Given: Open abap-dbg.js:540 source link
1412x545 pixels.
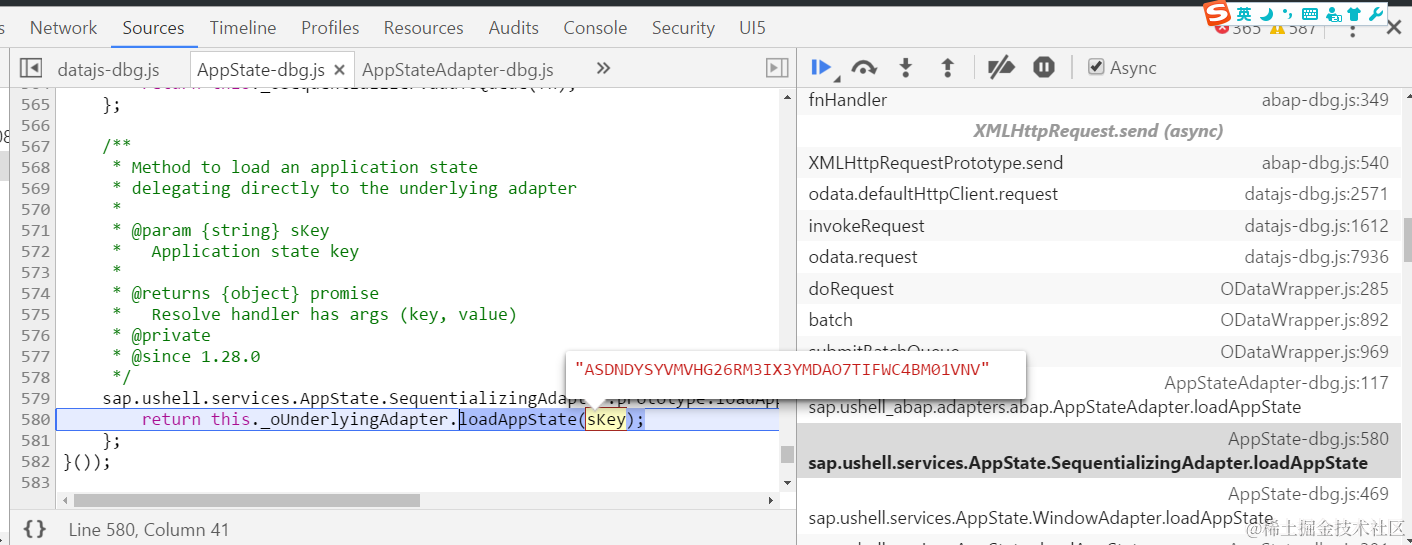Looking at the screenshot, I should tap(1325, 163).
